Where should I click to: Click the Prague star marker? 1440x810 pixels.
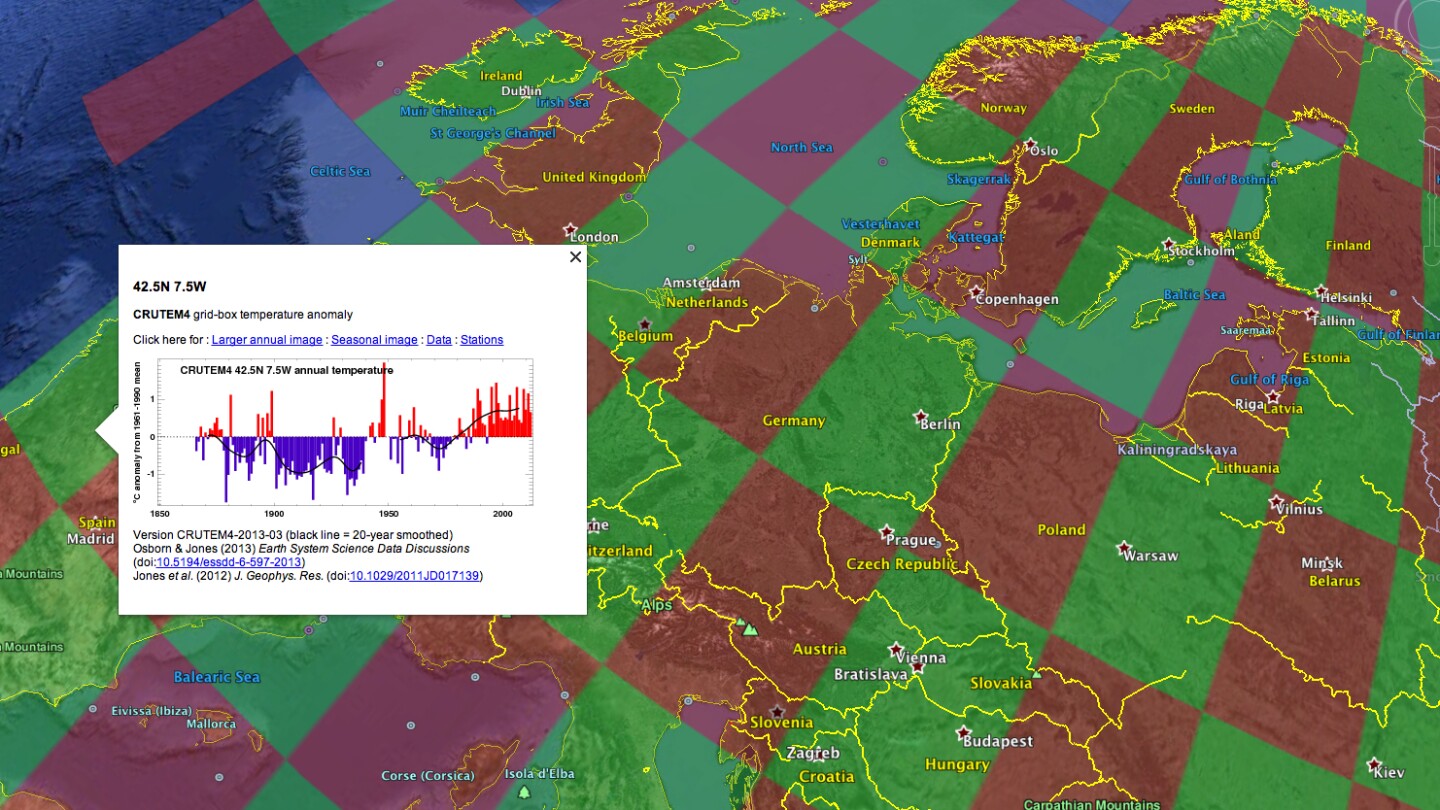pos(886,531)
